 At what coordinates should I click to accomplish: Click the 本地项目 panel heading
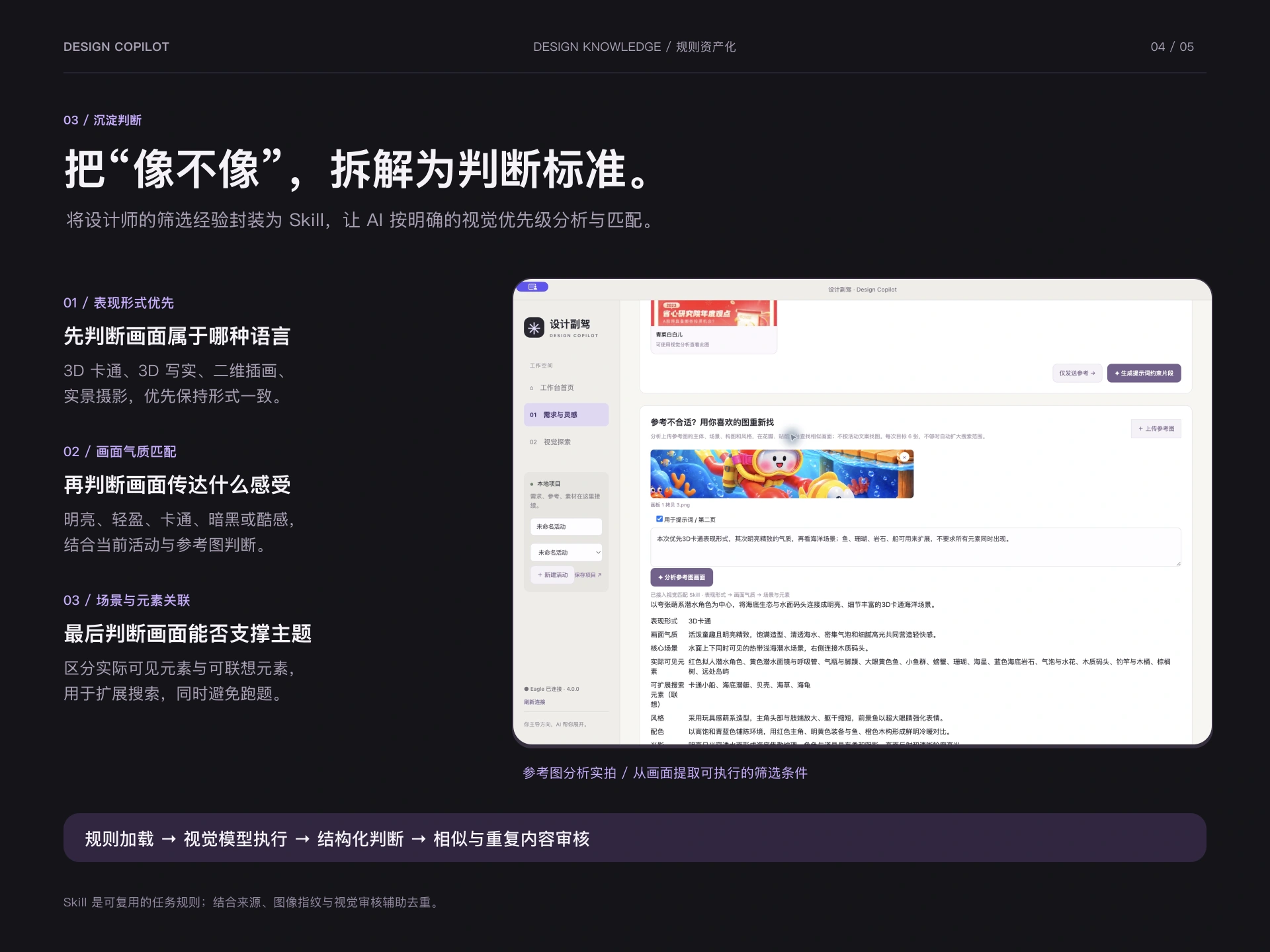coord(548,484)
